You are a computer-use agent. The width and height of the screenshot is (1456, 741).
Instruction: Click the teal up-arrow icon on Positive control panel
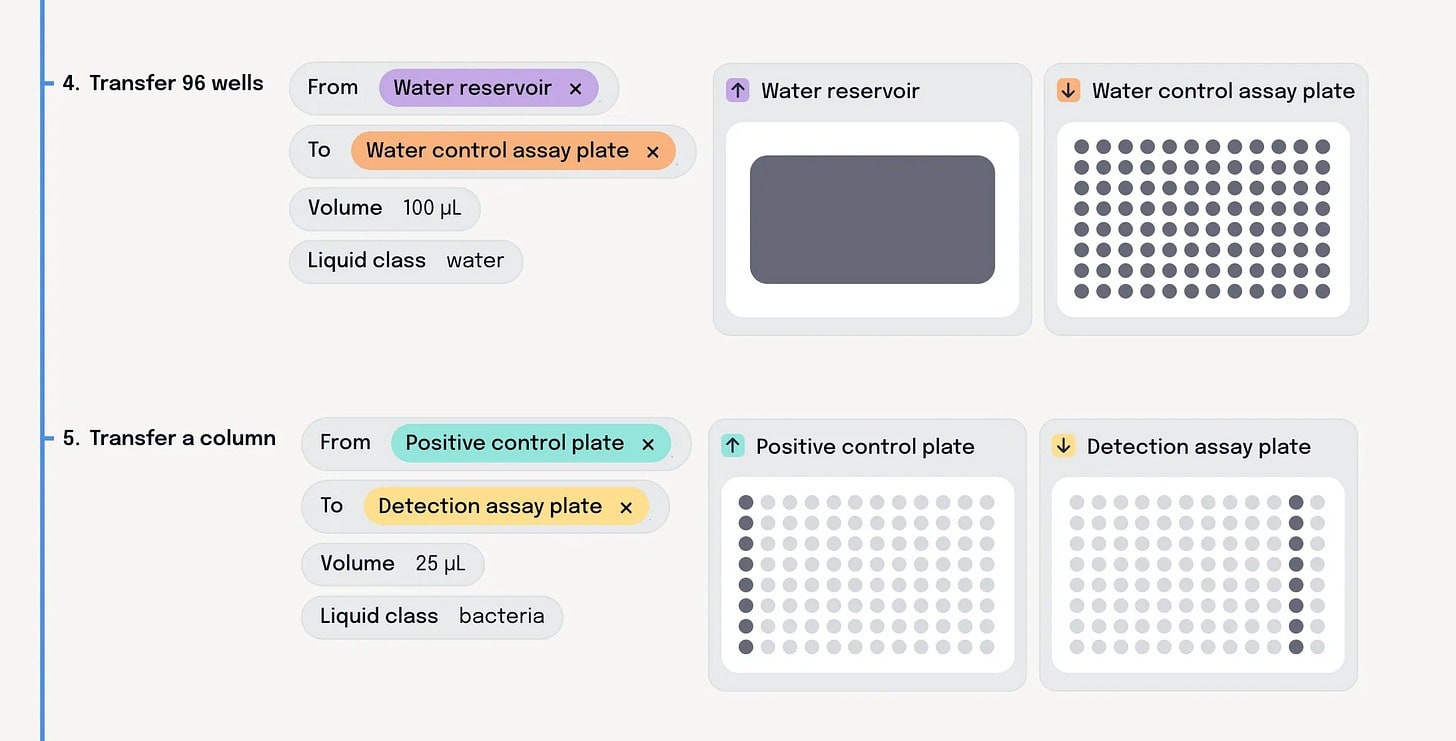[x=733, y=446]
